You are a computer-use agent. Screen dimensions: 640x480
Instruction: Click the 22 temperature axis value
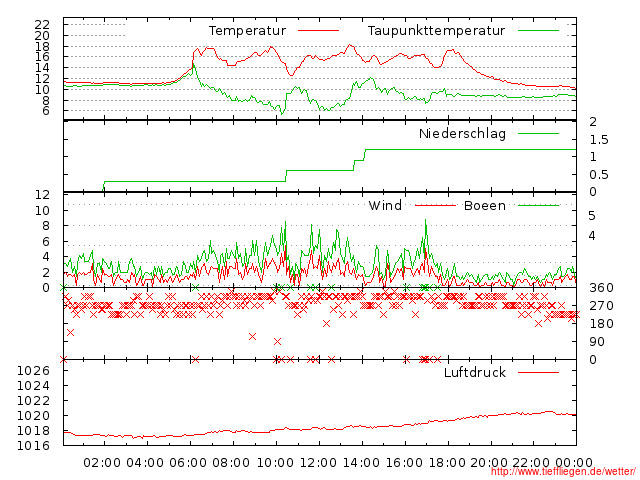coord(42,25)
